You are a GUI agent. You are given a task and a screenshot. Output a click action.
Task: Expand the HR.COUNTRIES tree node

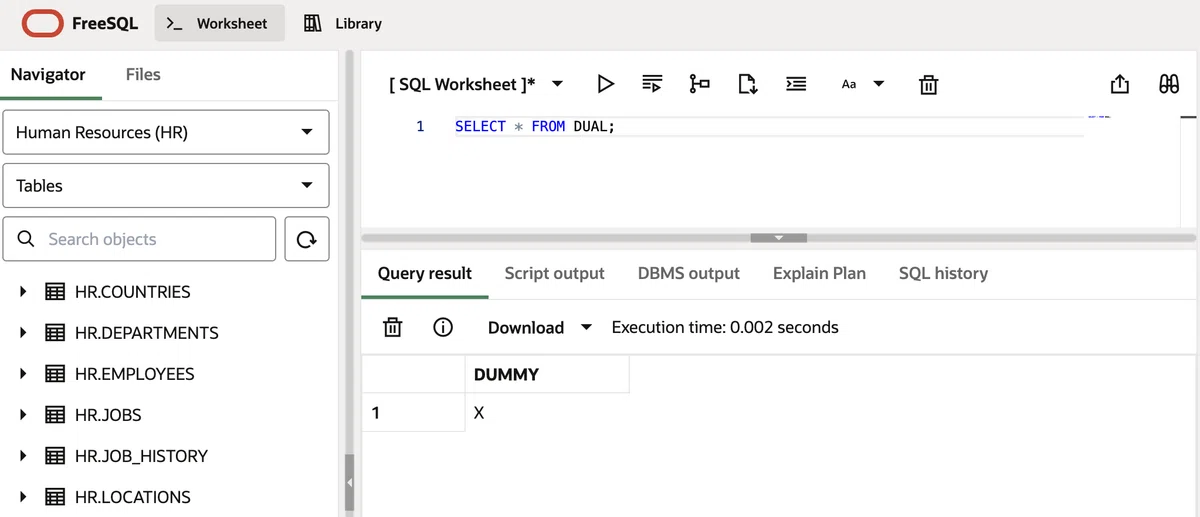point(22,292)
